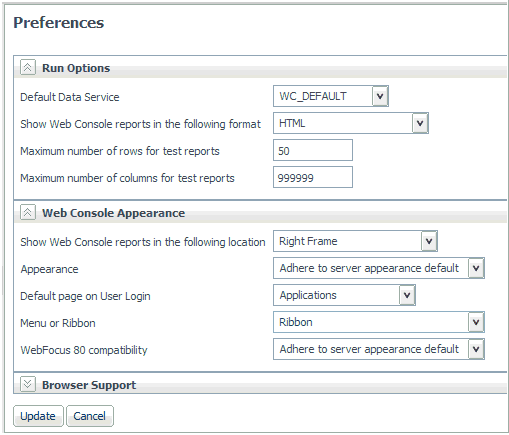Image resolution: width=509 pixels, height=435 pixels.
Task: Click the Run Options section header
Action: coord(76,68)
